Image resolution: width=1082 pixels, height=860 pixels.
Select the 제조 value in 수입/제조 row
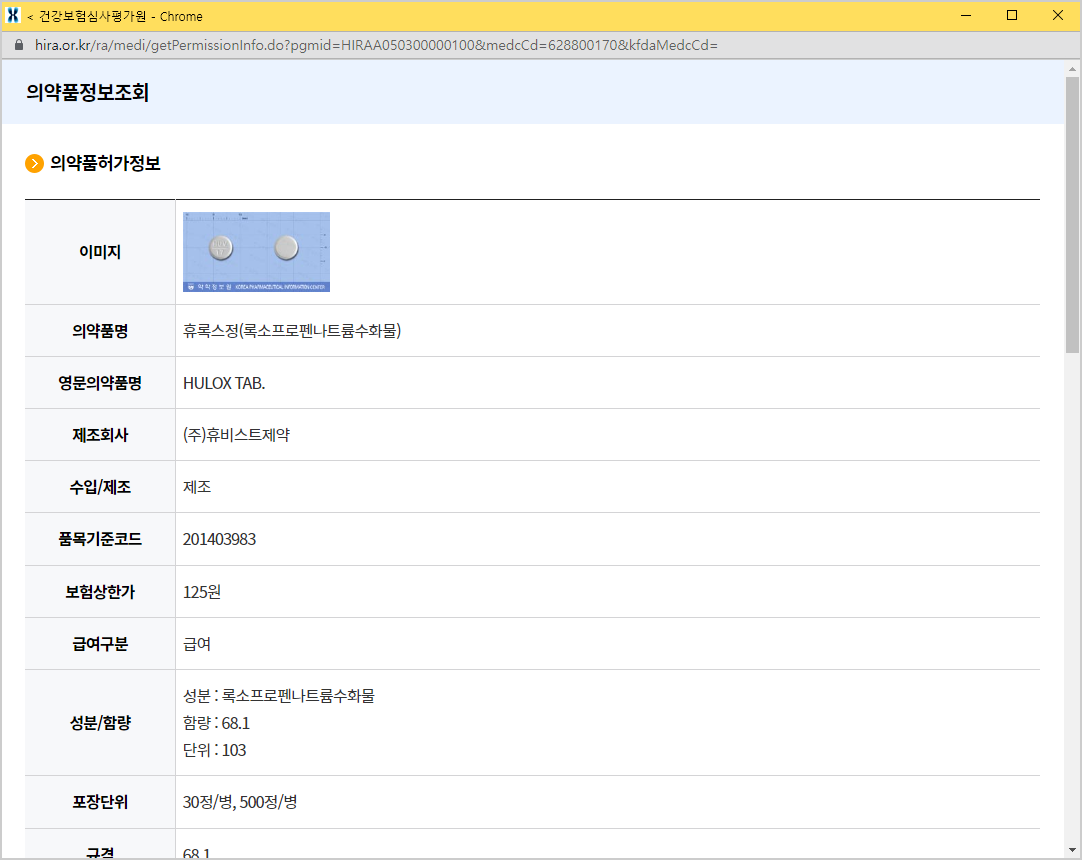tap(197, 487)
